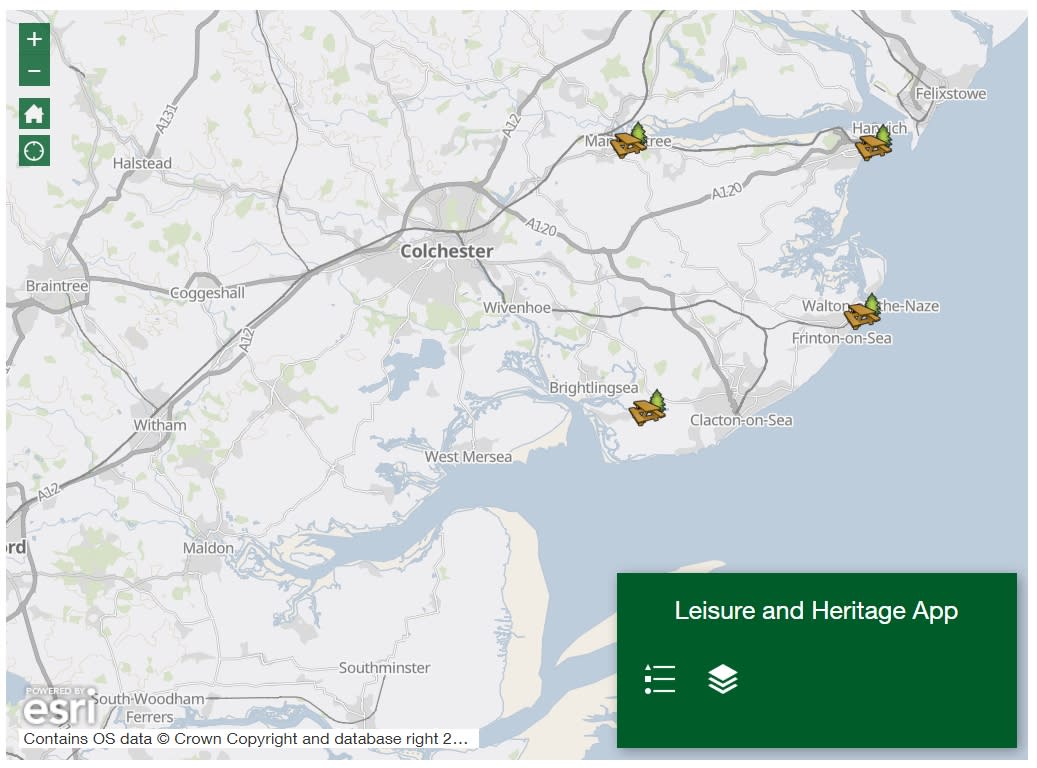Open the map legend panel
Image resolution: width=1037 pixels, height=768 pixels.
[x=660, y=679]
